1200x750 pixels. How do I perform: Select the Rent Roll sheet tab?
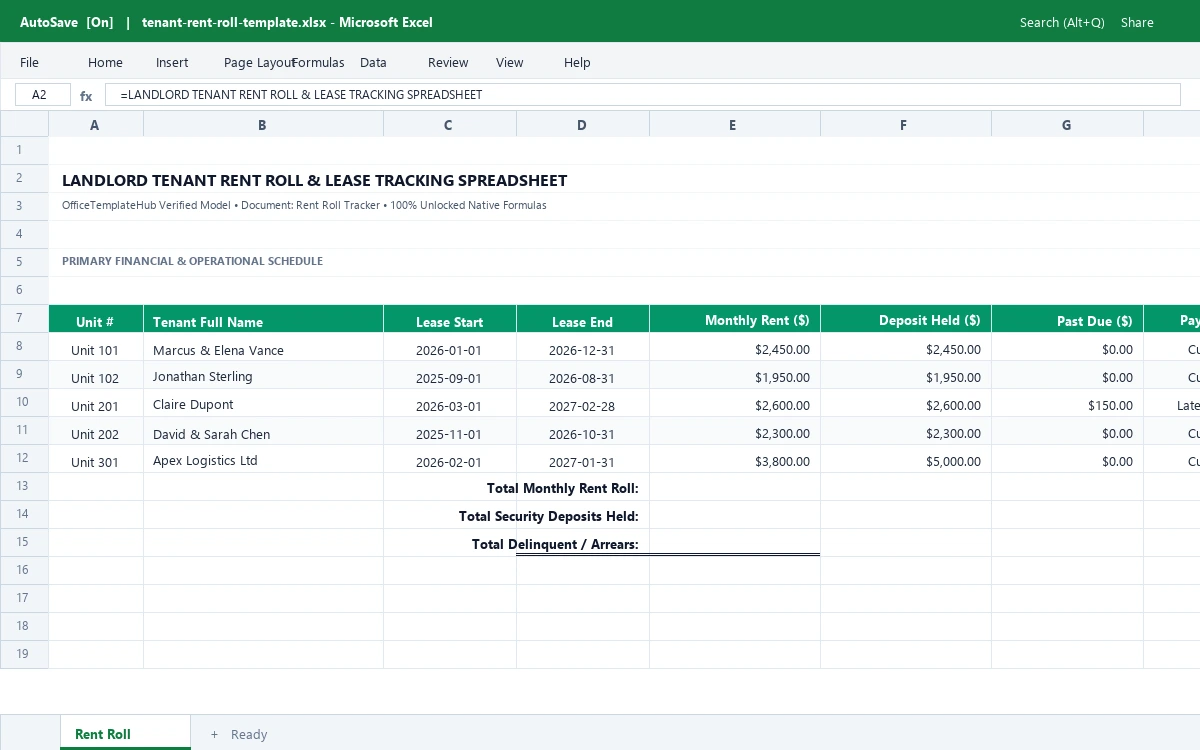pyautogui.click(x=125, y=733)
